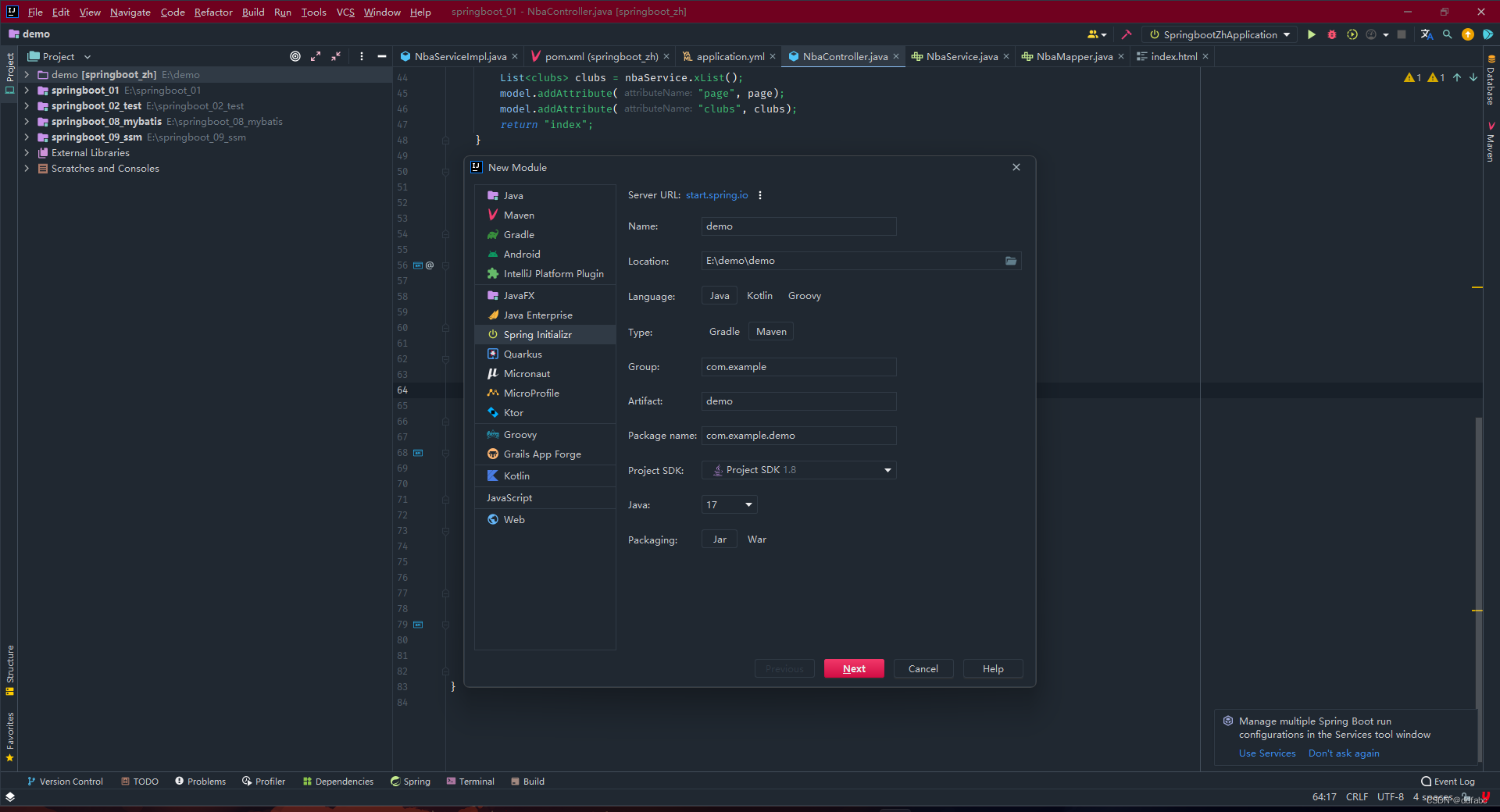Click the Next button

coord(854,669)
